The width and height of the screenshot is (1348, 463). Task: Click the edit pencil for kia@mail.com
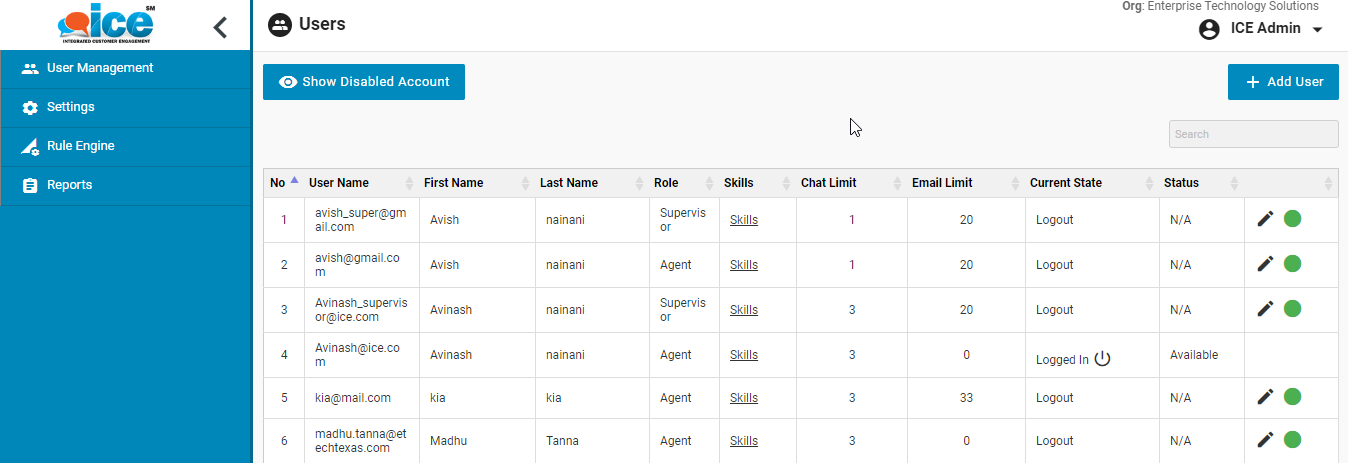[1265, 397]
